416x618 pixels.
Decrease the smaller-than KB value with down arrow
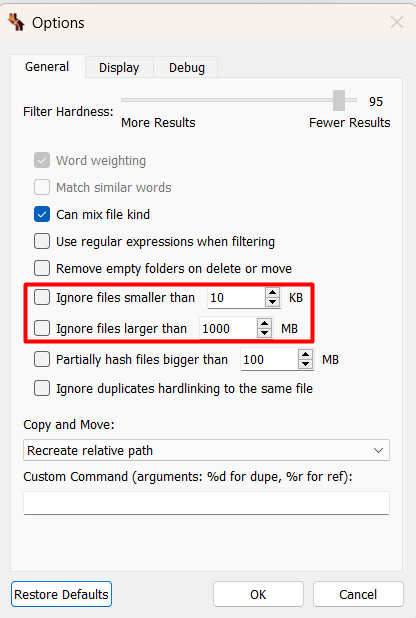pos(272,302)
